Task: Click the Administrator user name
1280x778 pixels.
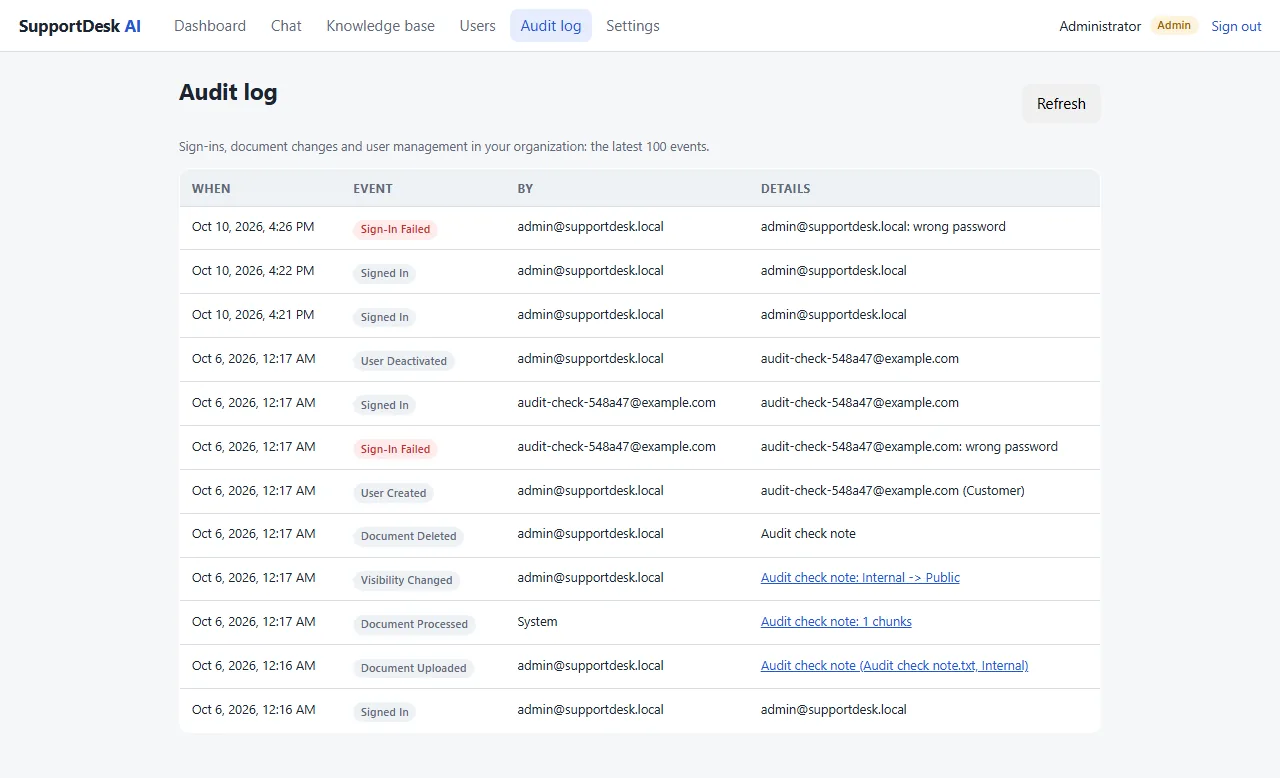Action: 1100,27
